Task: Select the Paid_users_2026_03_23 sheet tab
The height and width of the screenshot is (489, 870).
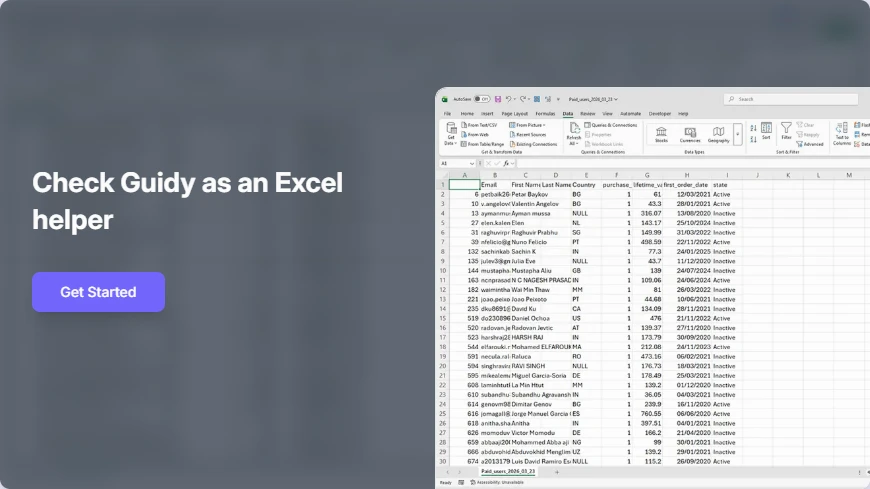Action: click(508, 471)
